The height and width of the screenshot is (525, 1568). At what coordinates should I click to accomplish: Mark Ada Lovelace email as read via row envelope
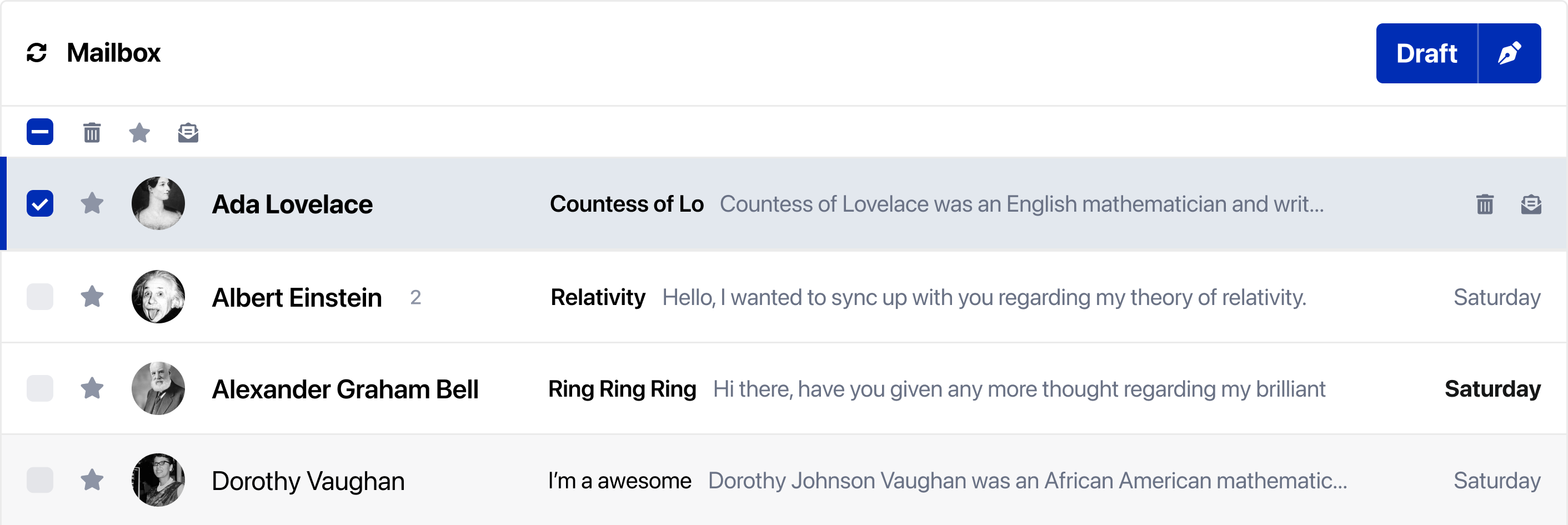(x=1531, y=204)
